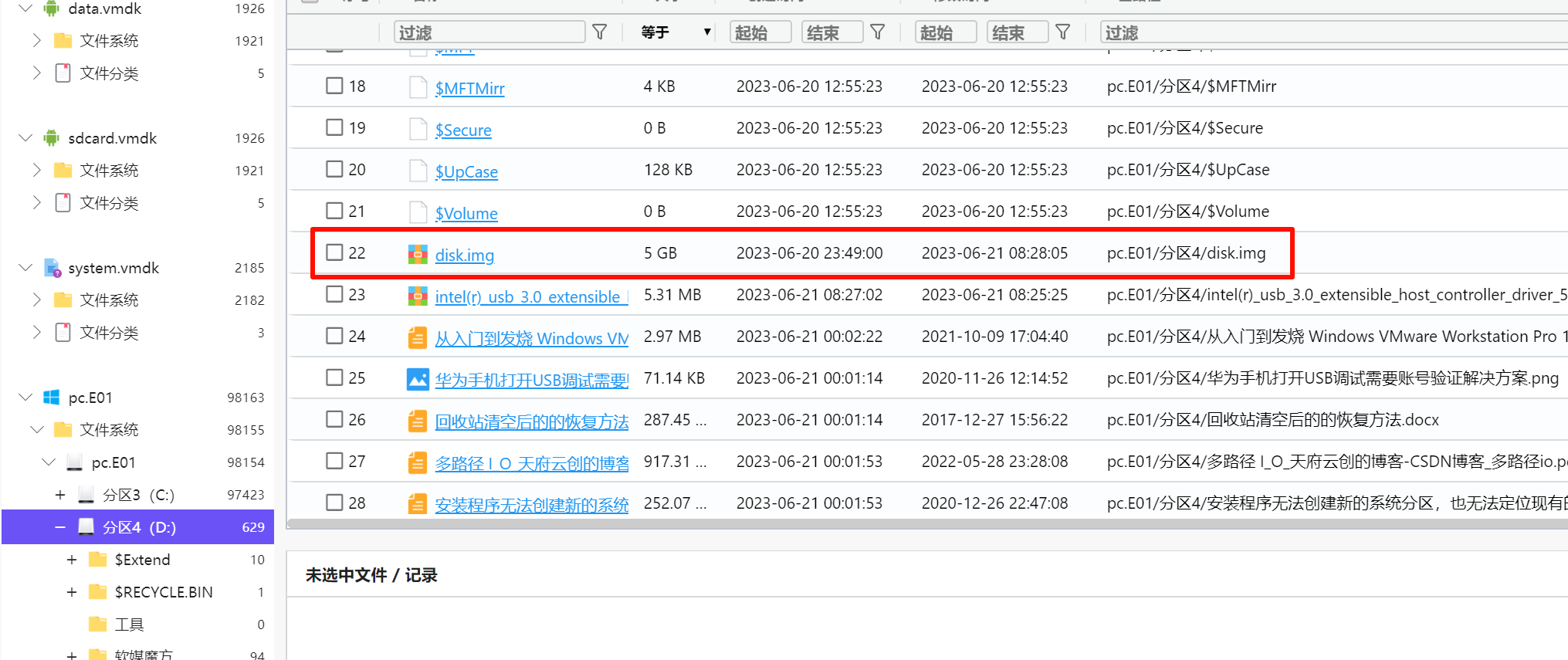Expand 文件系统 under sdcard.vmdk
This screenshot has width=1568, height=660.
pos(36,170)
